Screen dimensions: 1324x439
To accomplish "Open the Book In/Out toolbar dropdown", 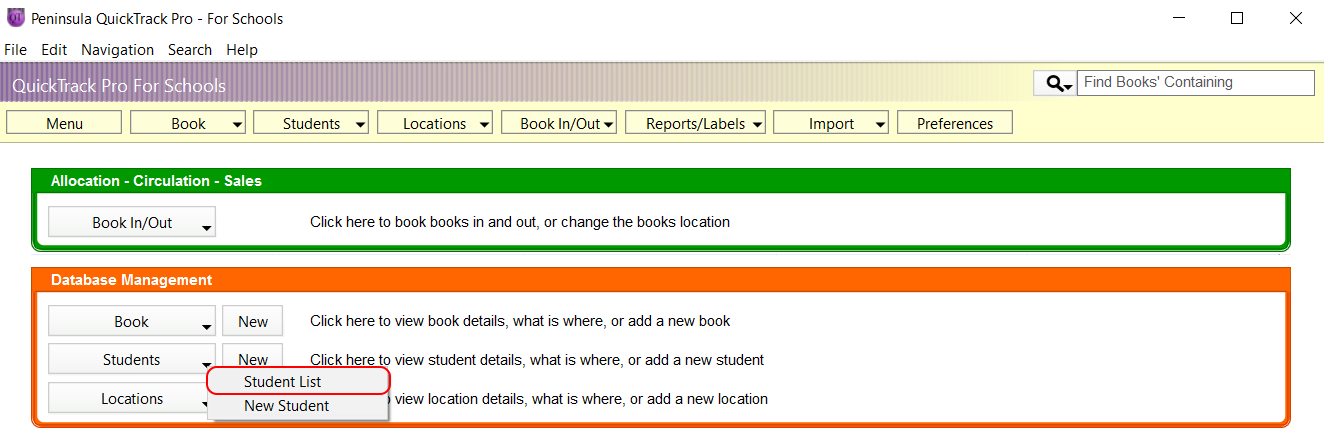I will 559,123.
